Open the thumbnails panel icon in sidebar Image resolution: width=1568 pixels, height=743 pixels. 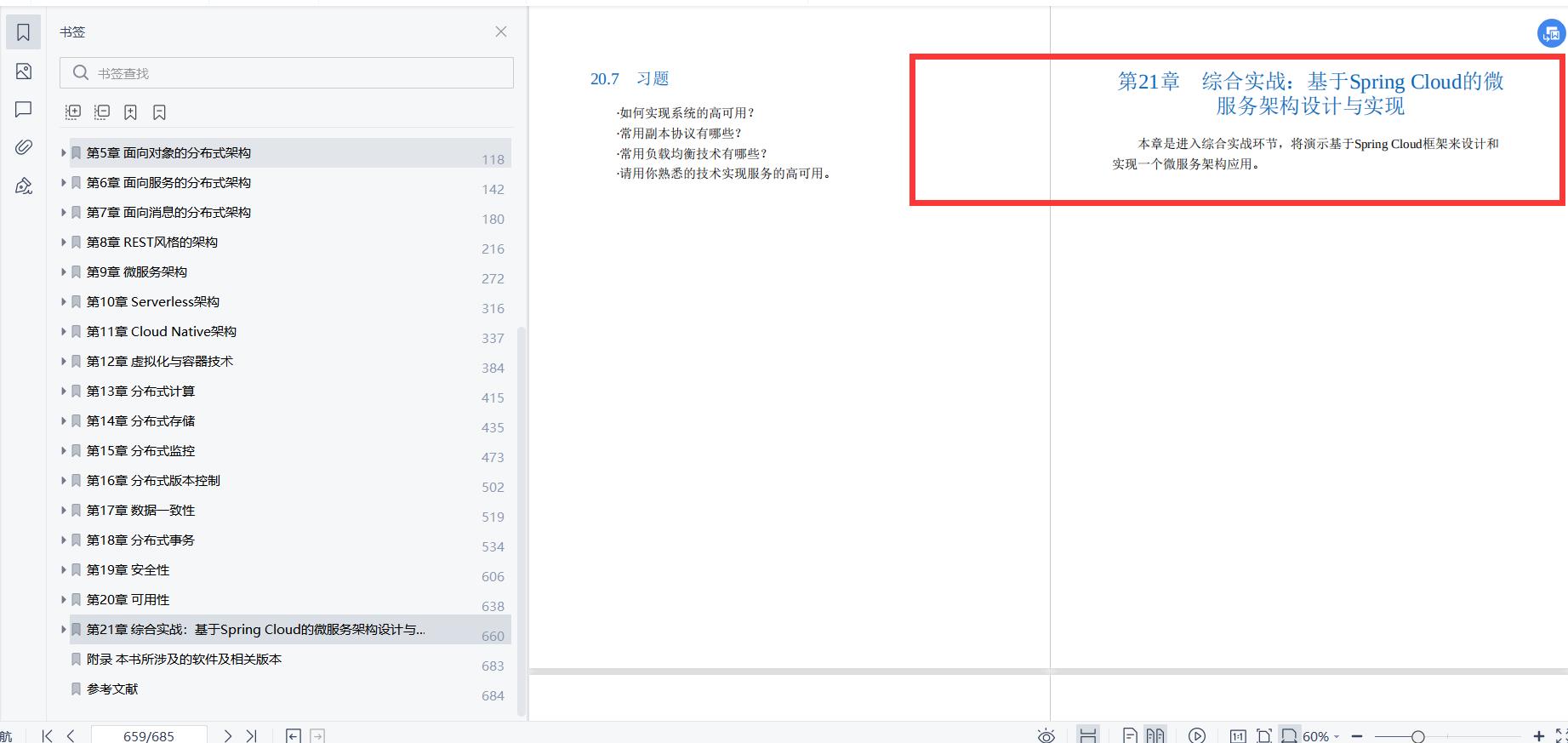pyautogui.click(x=23, y=71)
